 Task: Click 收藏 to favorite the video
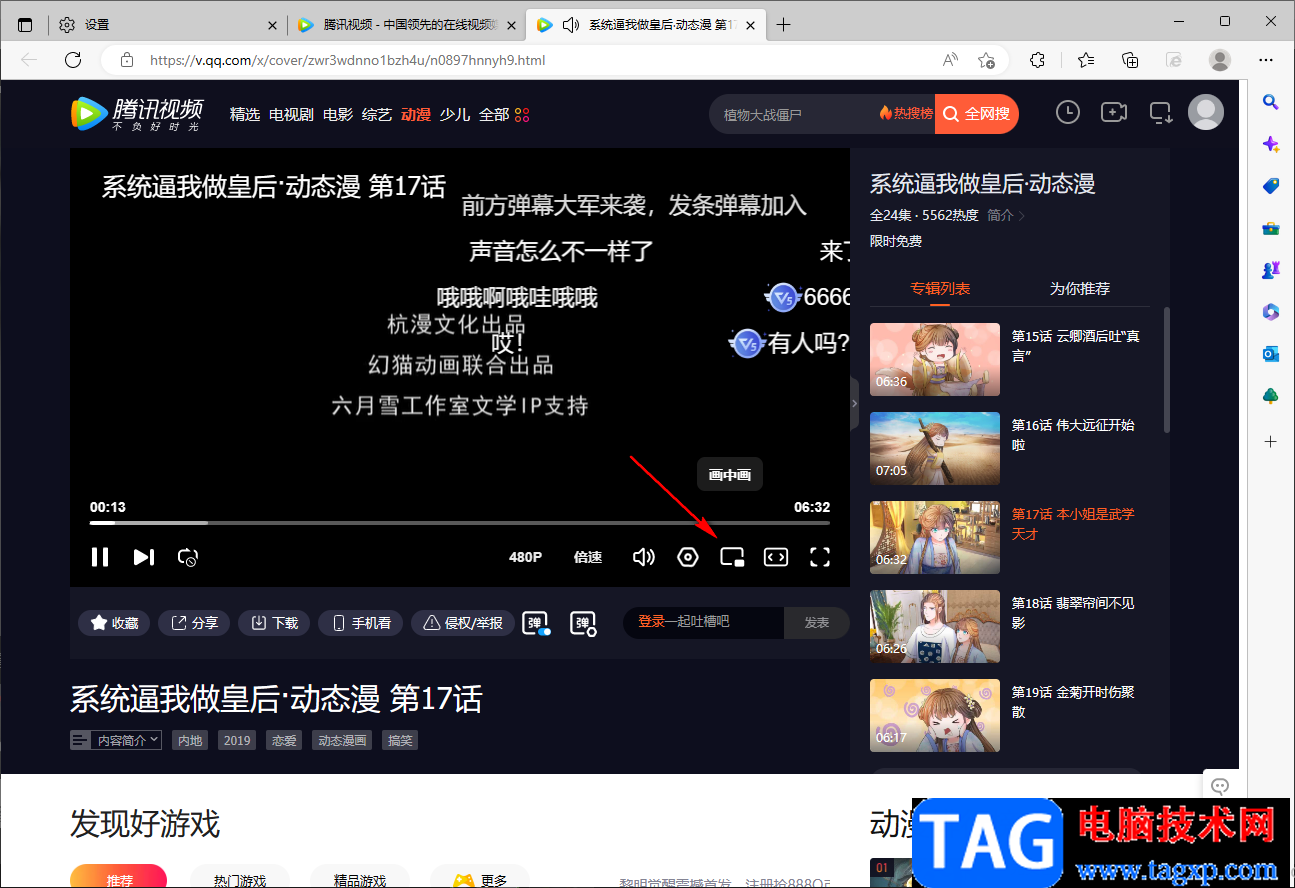[114, 623]
